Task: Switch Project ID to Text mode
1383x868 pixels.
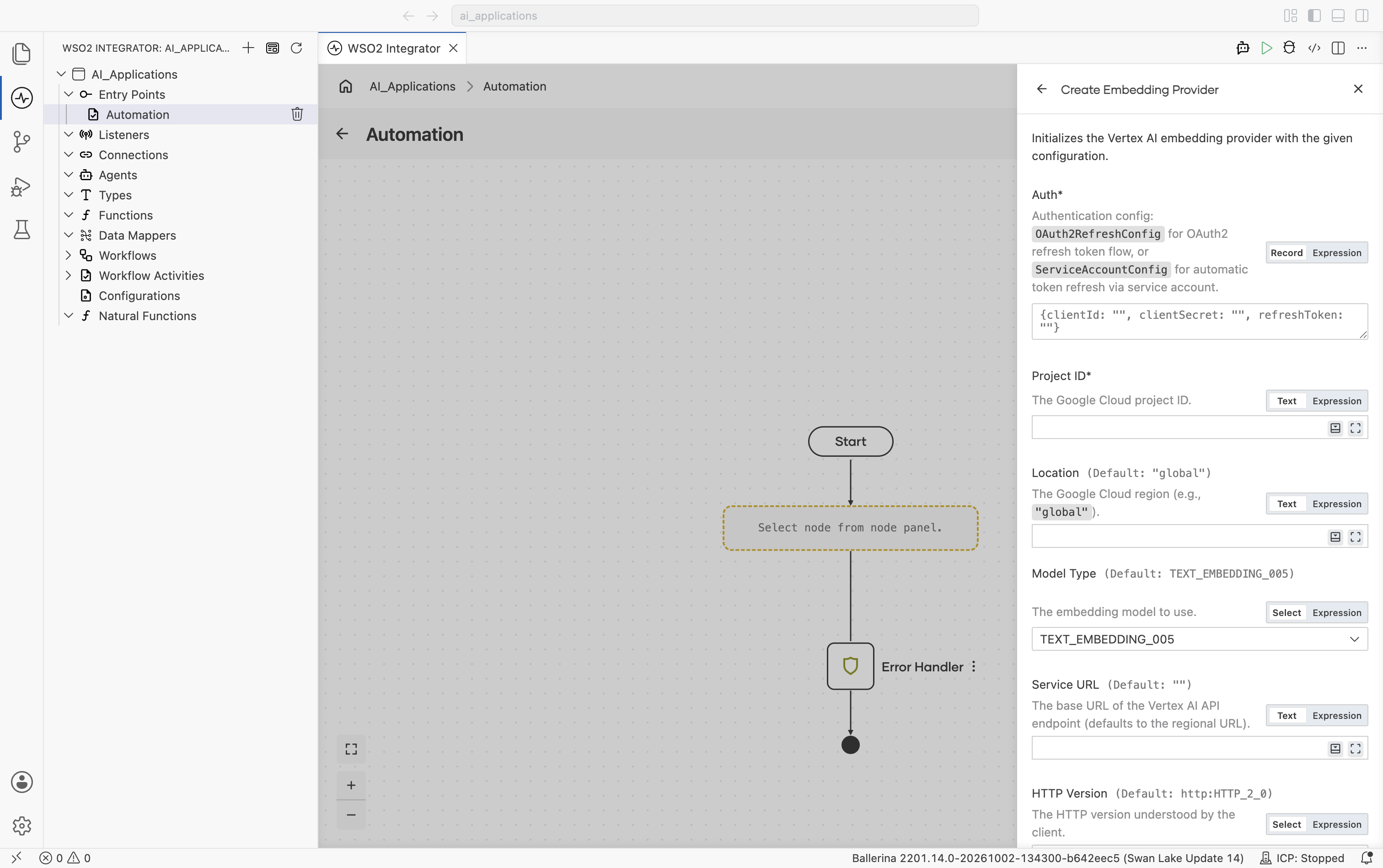Action: click(1287, 401)
